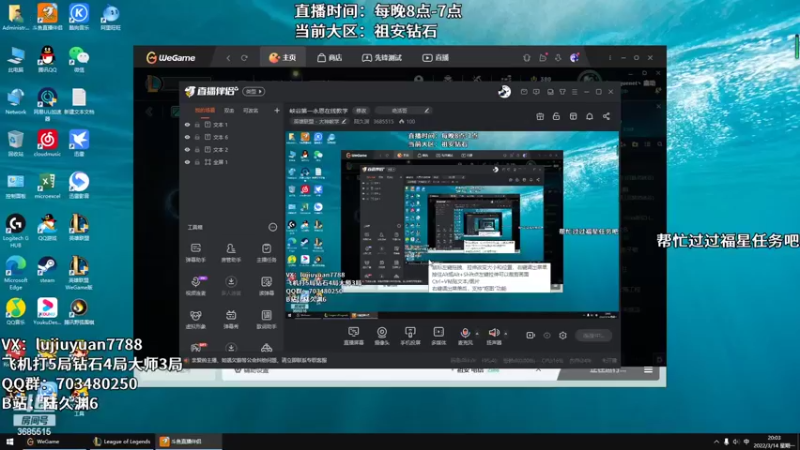The image size is (800, 450).
Task: Switch to first scene tab in sources panel
Action: [x=205, y=110]
